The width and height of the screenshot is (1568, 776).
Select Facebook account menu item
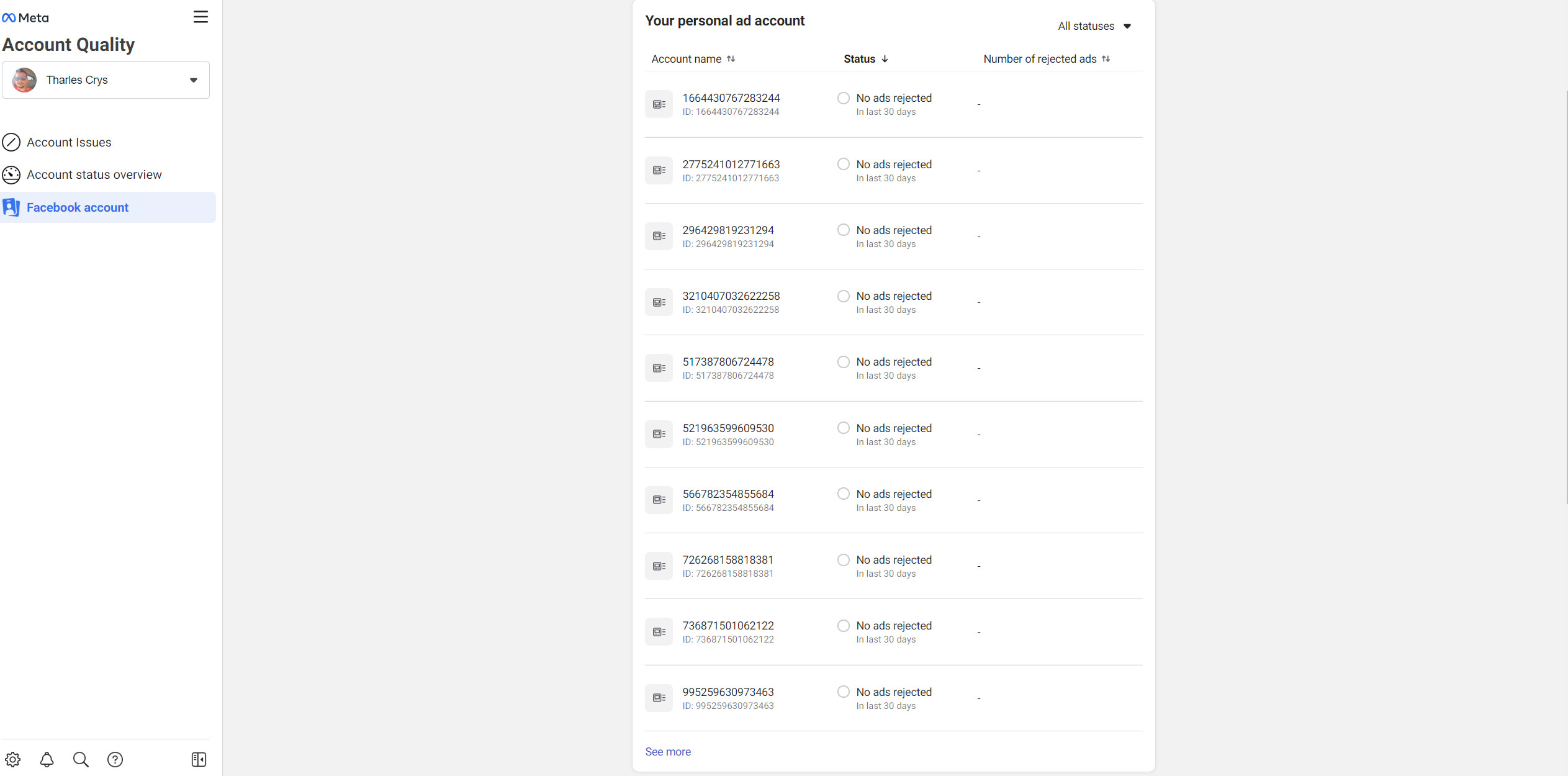coord(108,207)
